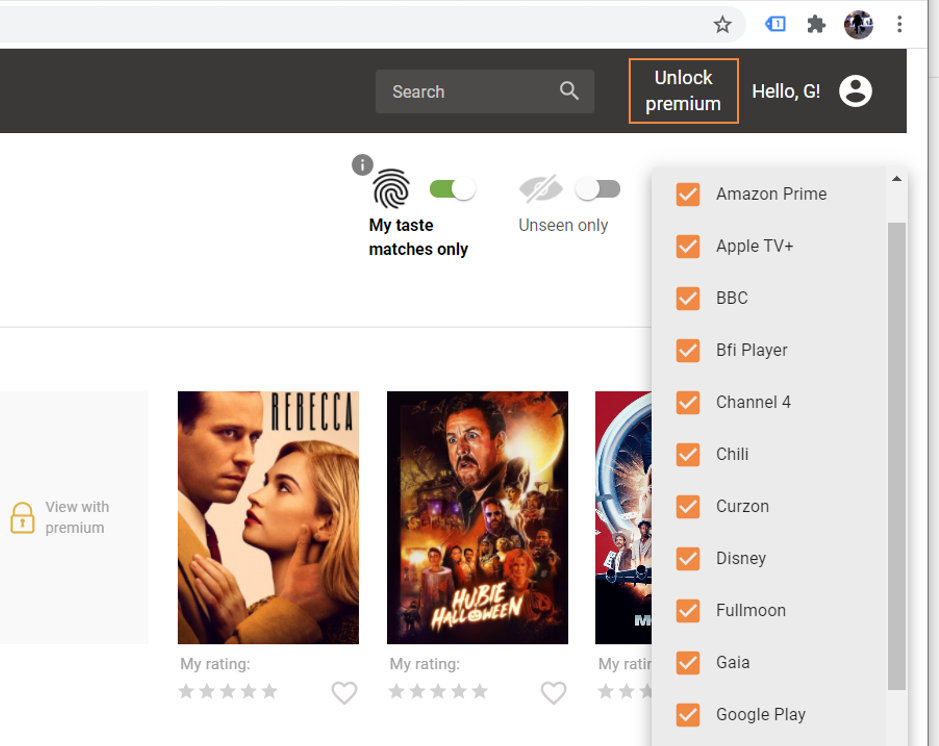Deselect the Google Play checkbox
Image resolution: width=939 pixels, height=746 pixels.
(687, 715)
